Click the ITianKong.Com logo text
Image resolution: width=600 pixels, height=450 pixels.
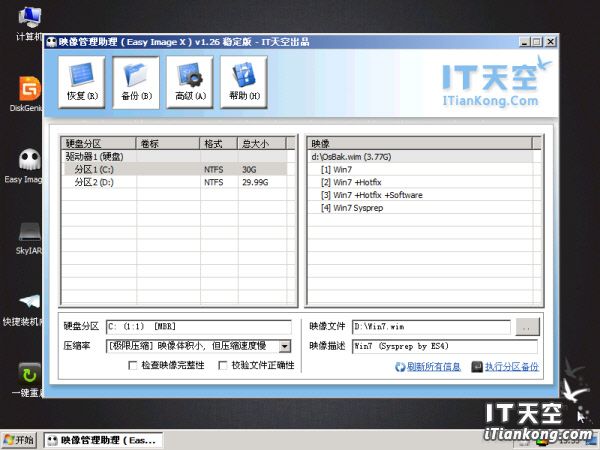(491, 101)
